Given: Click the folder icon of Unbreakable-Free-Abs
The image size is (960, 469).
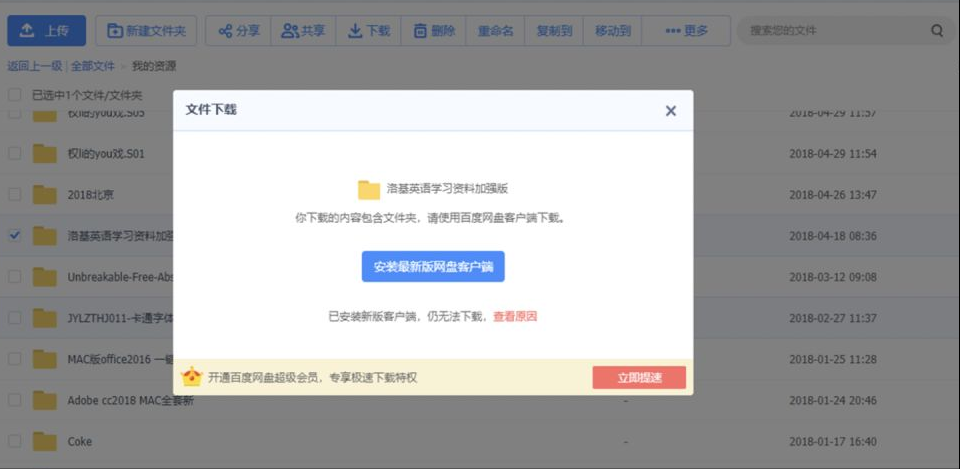Looking at the screenshot, I should click(x=45, y=277).
